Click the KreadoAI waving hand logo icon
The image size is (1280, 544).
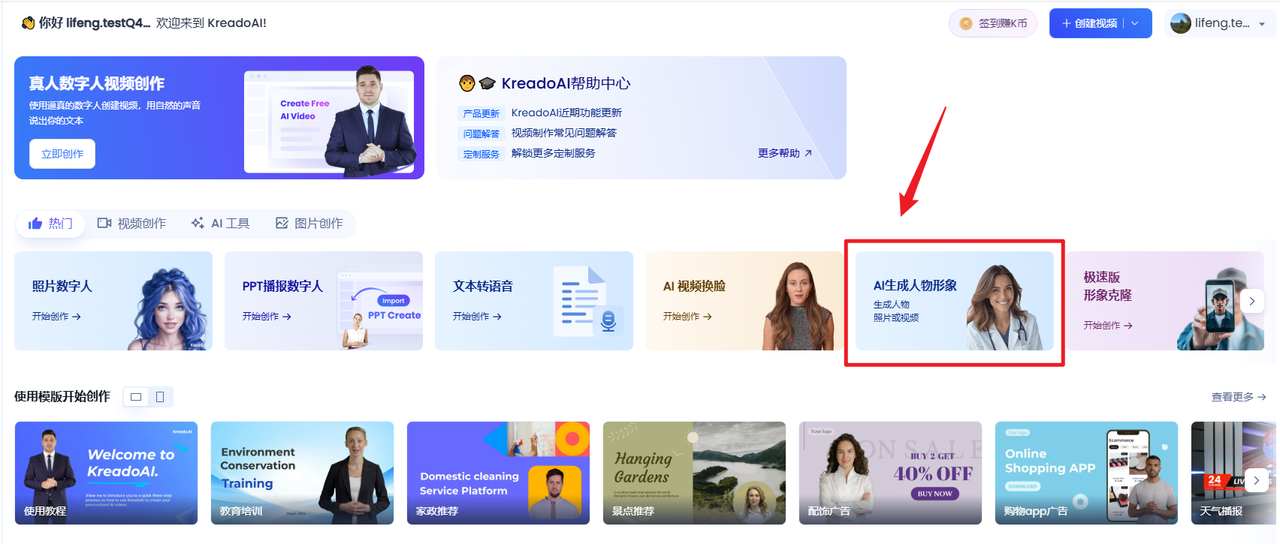[28, 23]
